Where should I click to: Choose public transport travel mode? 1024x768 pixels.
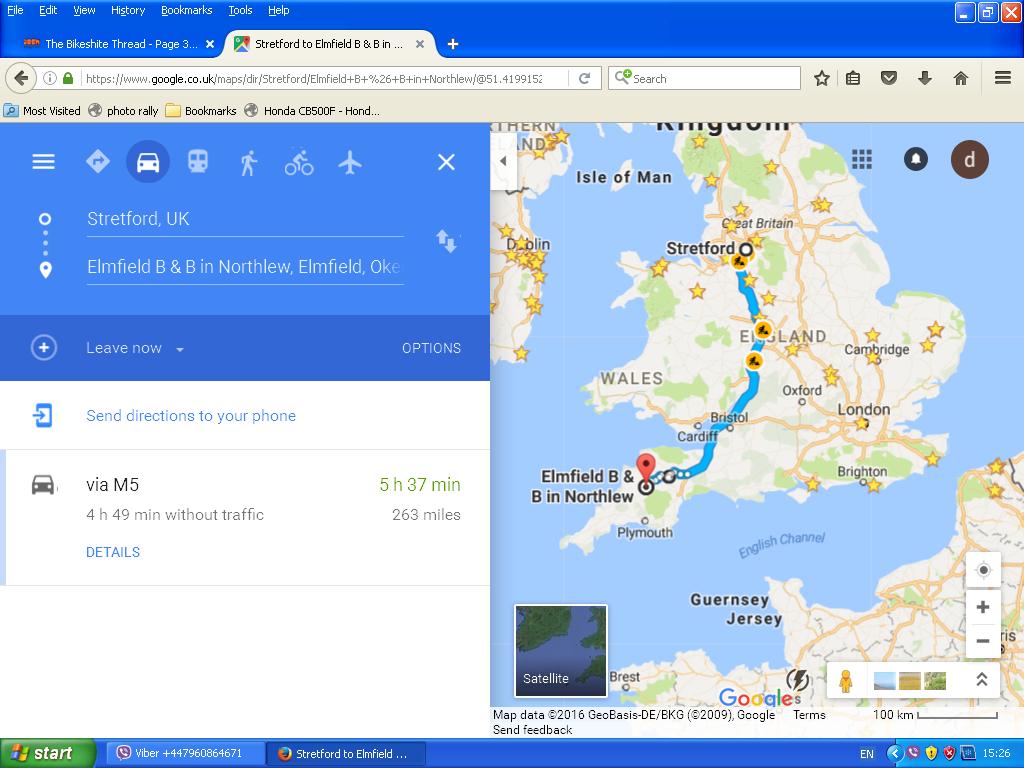(x=198, y=161)
